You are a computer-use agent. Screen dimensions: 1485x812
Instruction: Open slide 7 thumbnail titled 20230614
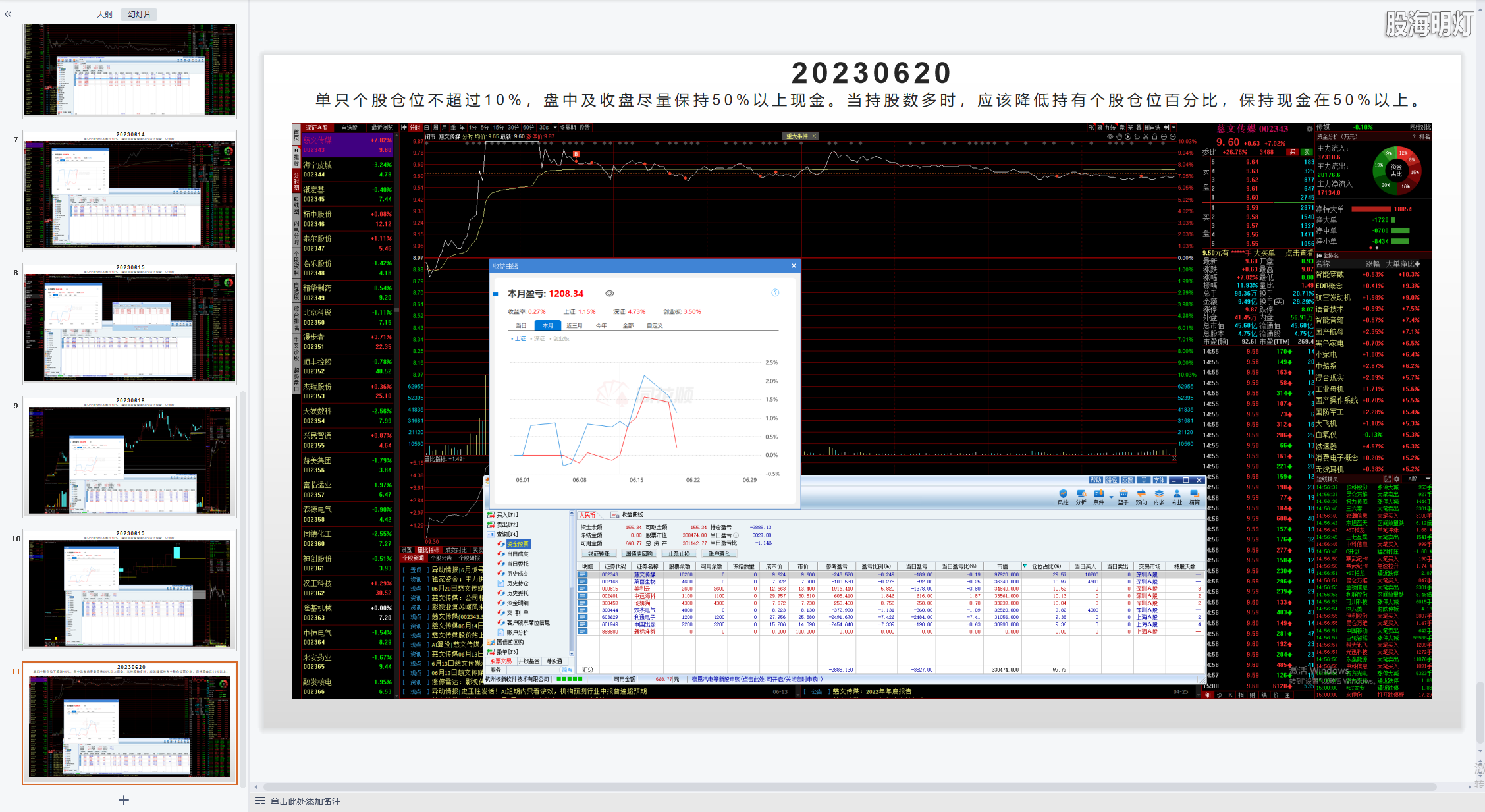(130, 191)
